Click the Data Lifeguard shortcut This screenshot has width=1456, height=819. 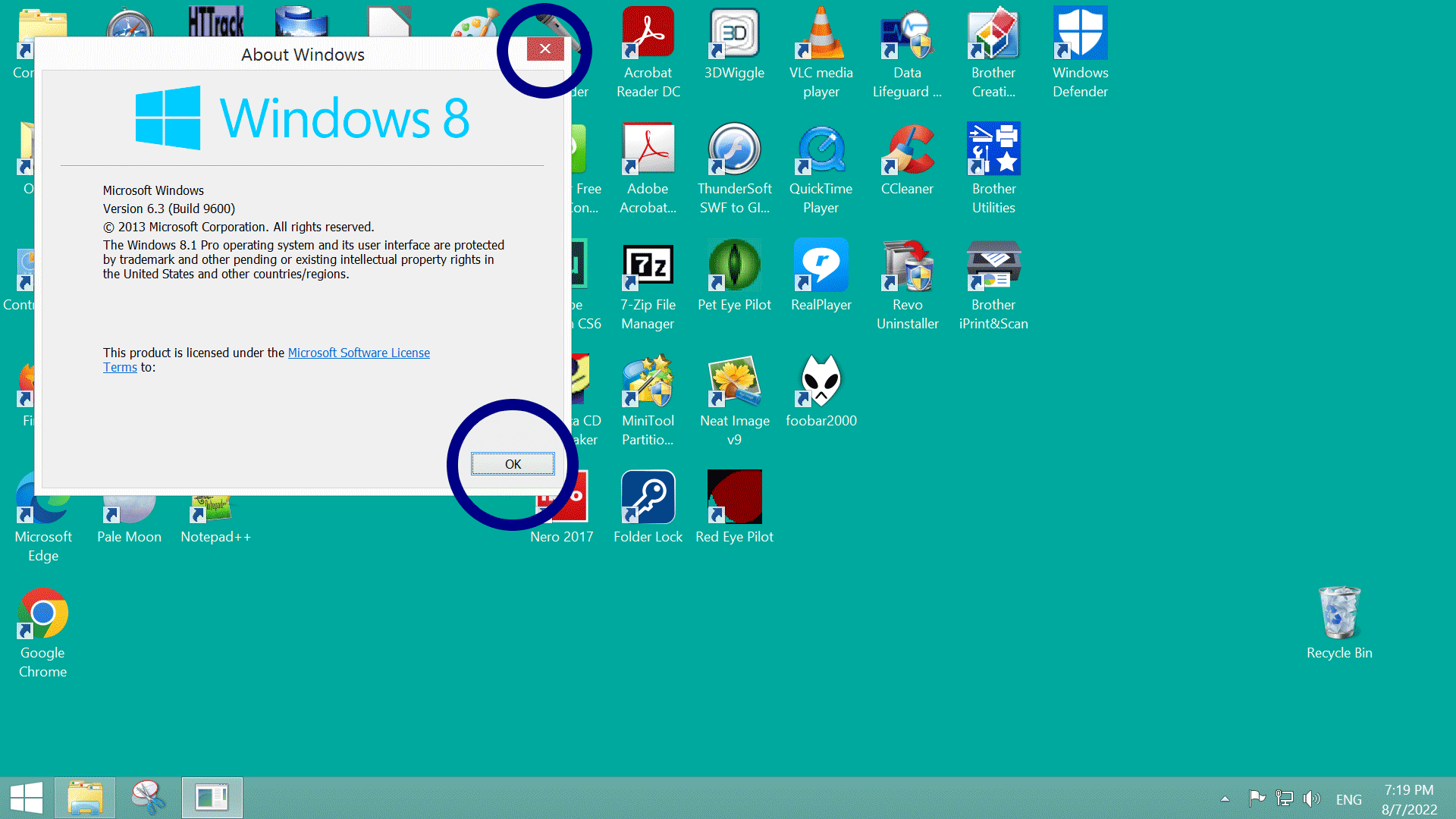pyautogui.click(x=907, y=53)
